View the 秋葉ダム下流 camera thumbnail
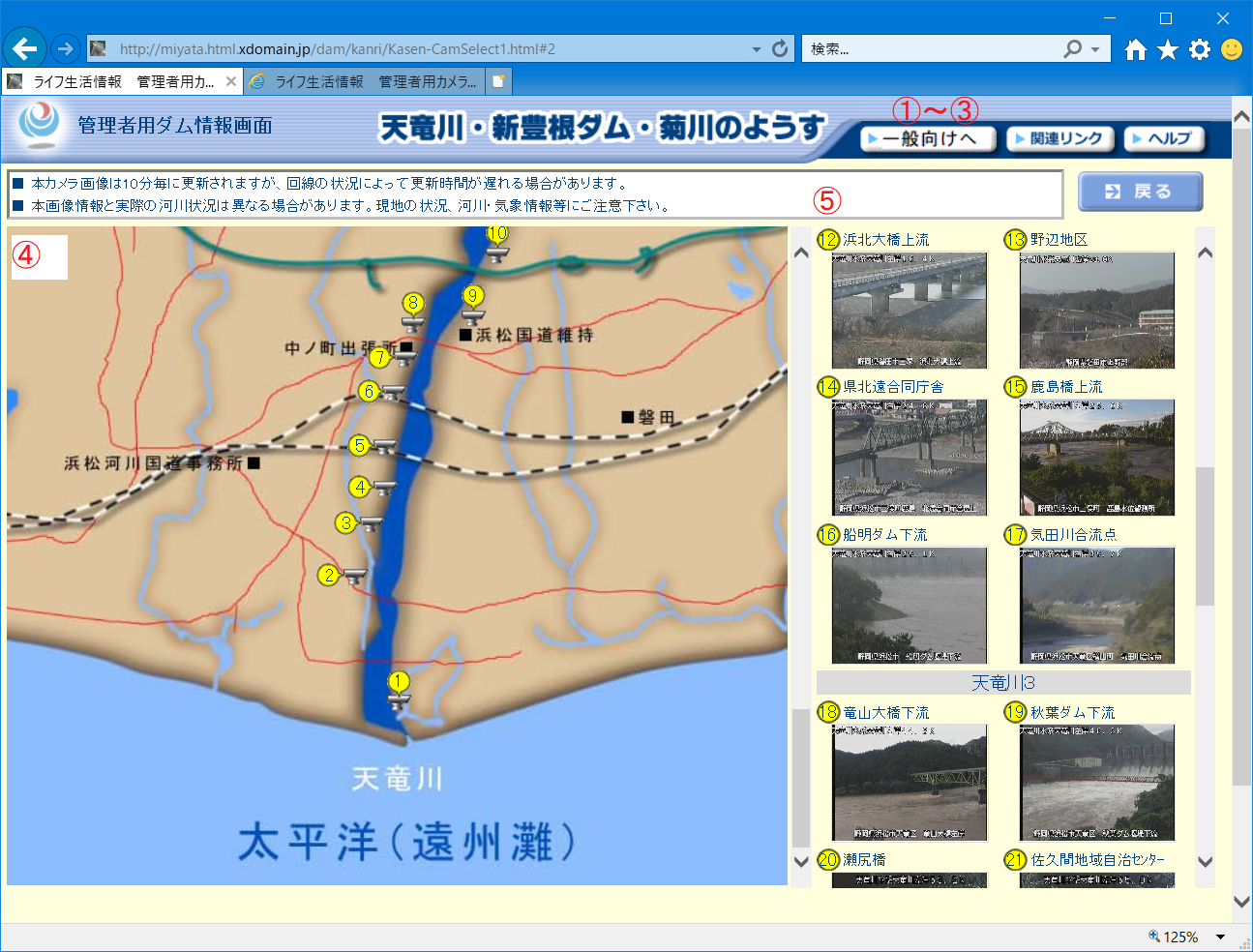Screen dimensions: 1253x952 (1097, 783)
